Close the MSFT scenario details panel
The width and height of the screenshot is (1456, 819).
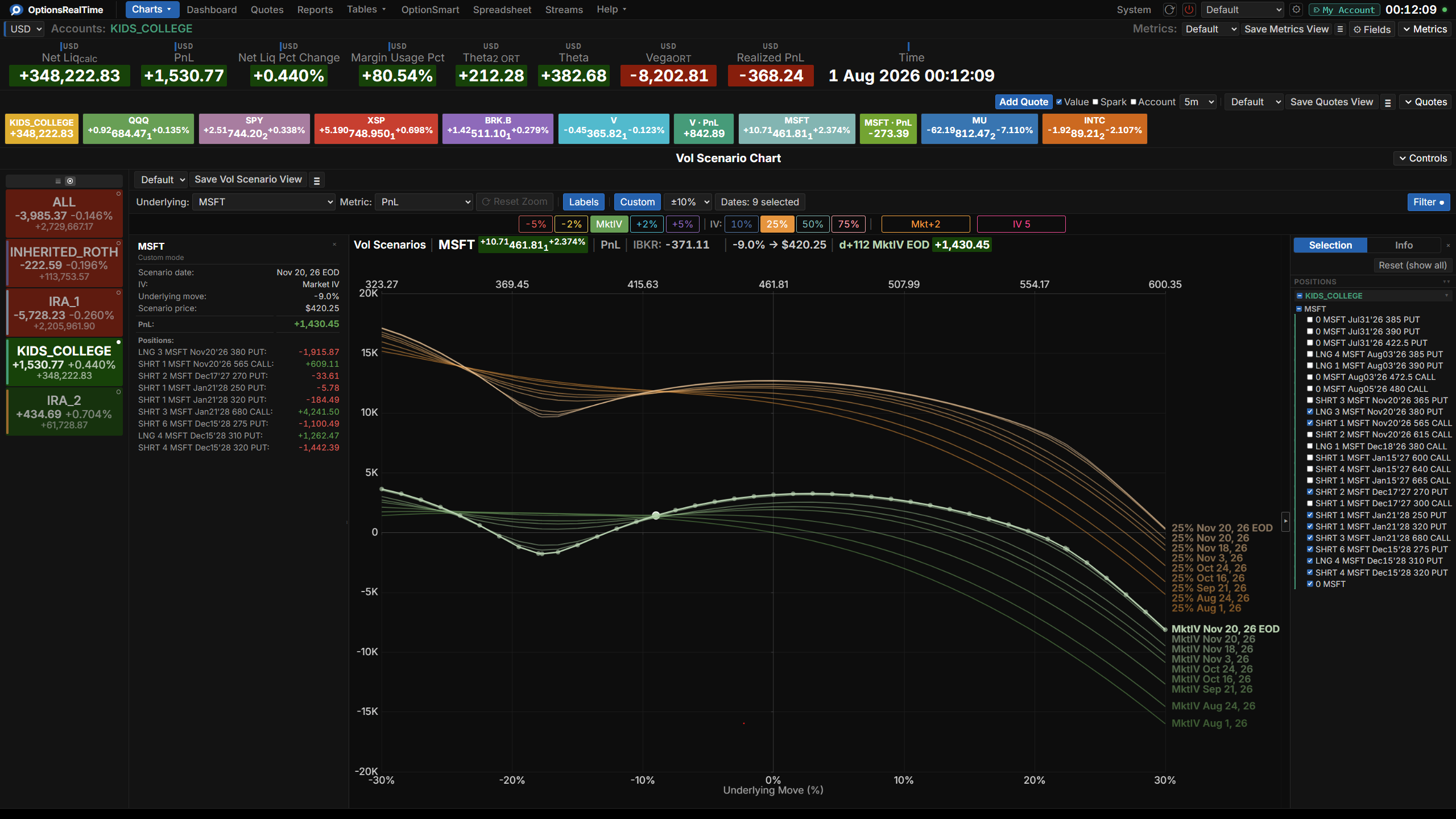(334, 245)
